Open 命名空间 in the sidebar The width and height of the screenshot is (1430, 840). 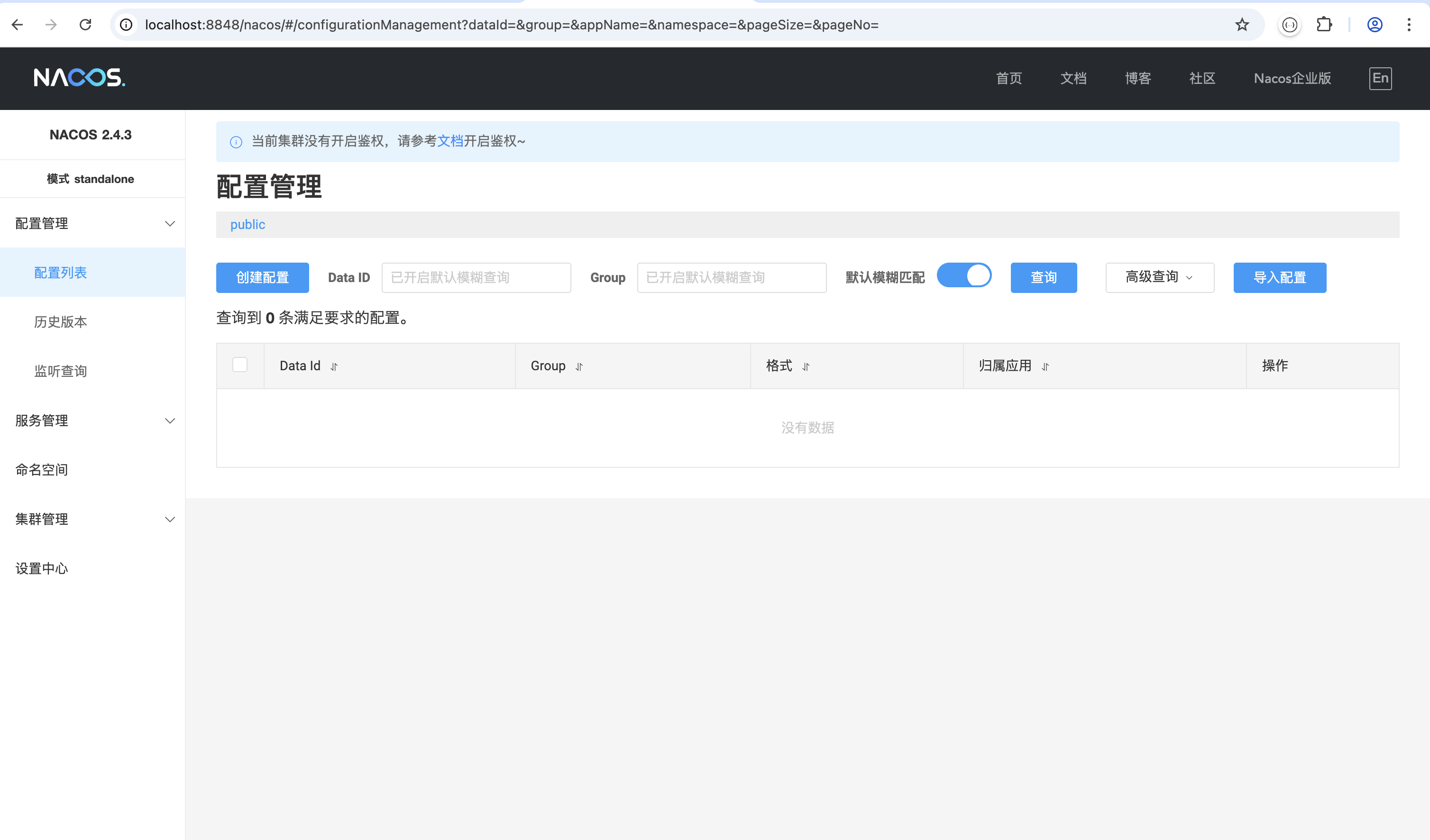tap(41, 470)
